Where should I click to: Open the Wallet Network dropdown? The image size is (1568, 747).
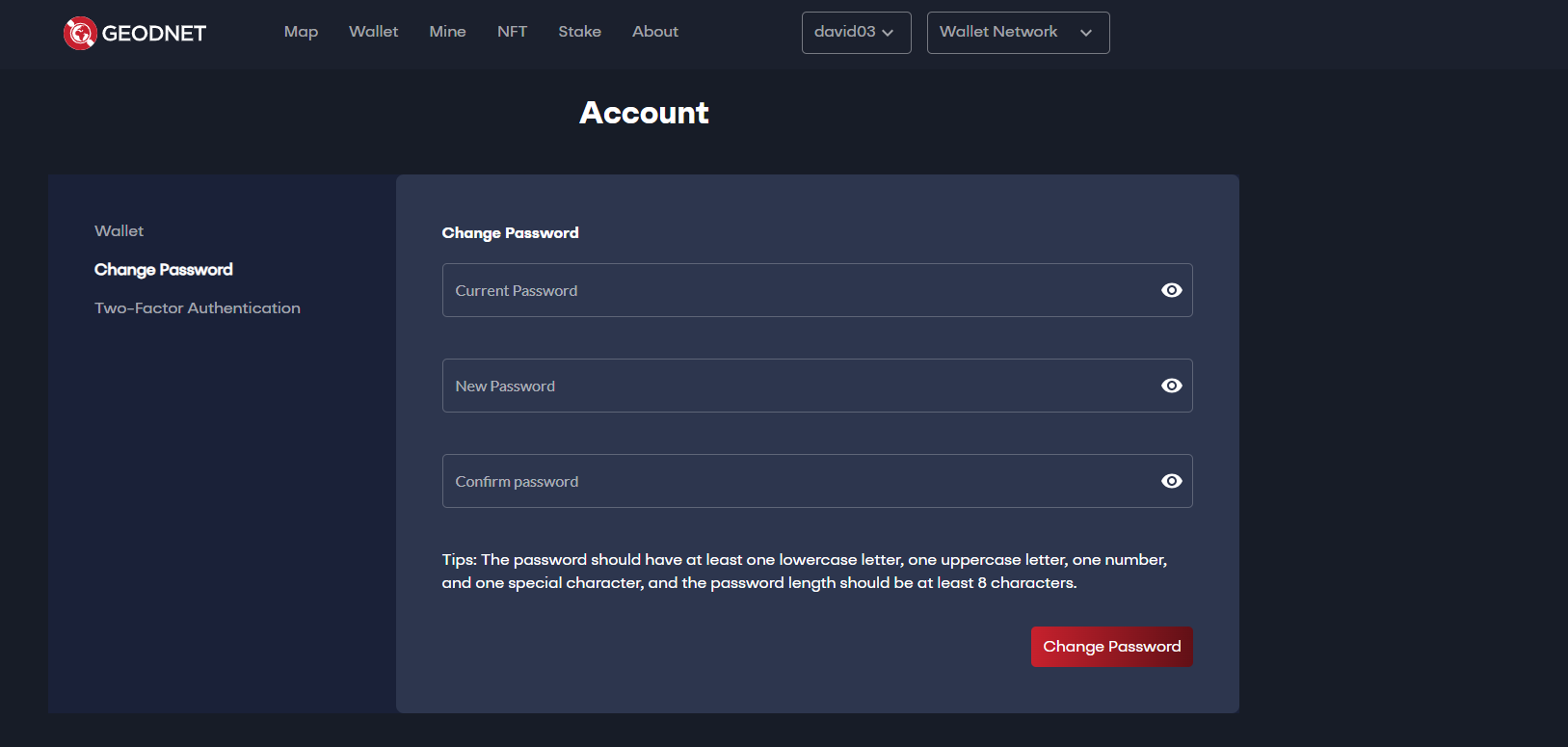(1018, 33)
